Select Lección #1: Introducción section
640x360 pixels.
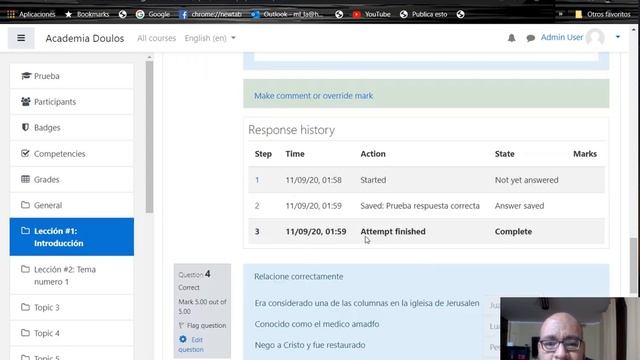click(x=72, y=237)
